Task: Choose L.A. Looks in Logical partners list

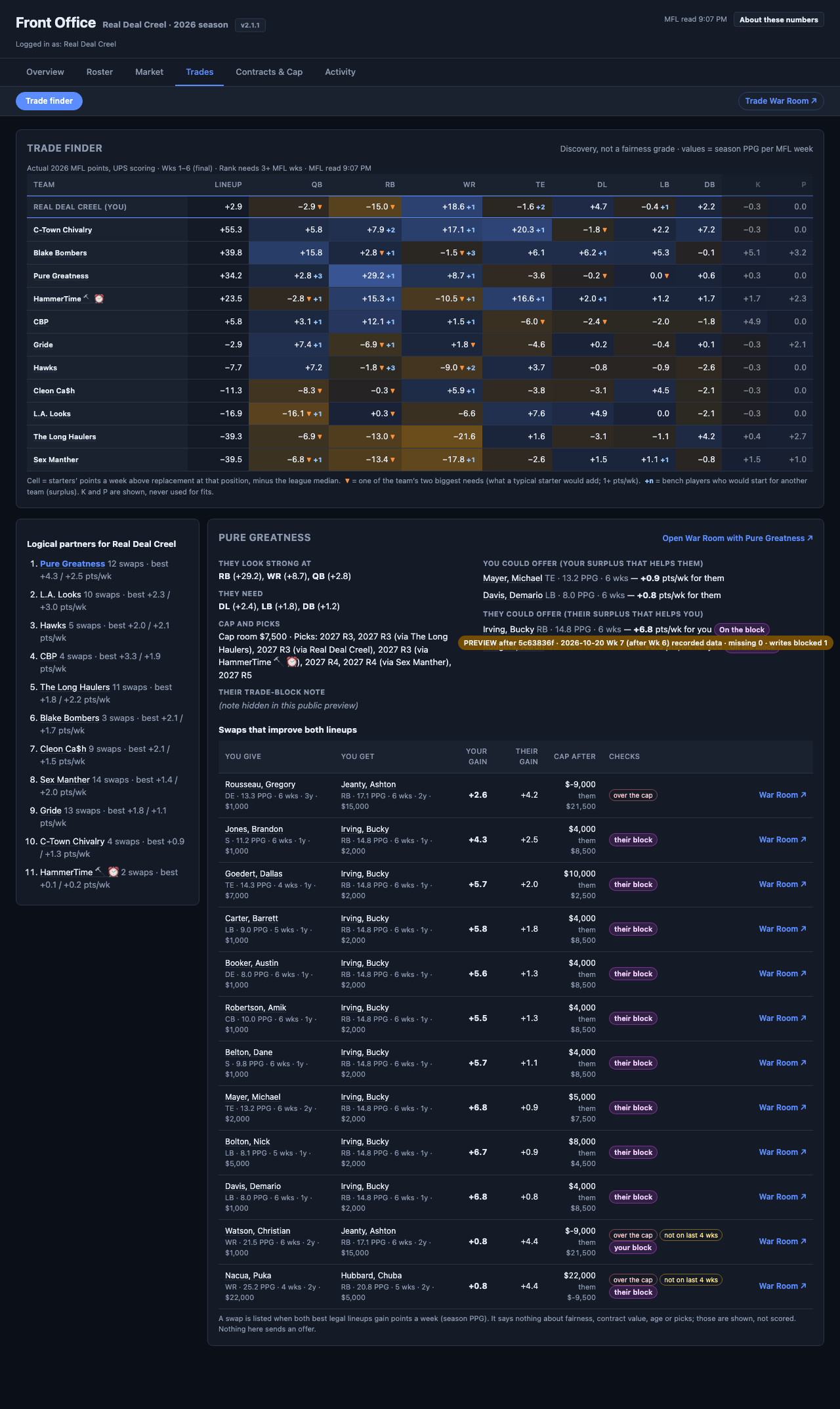Action: pos(60,595)
